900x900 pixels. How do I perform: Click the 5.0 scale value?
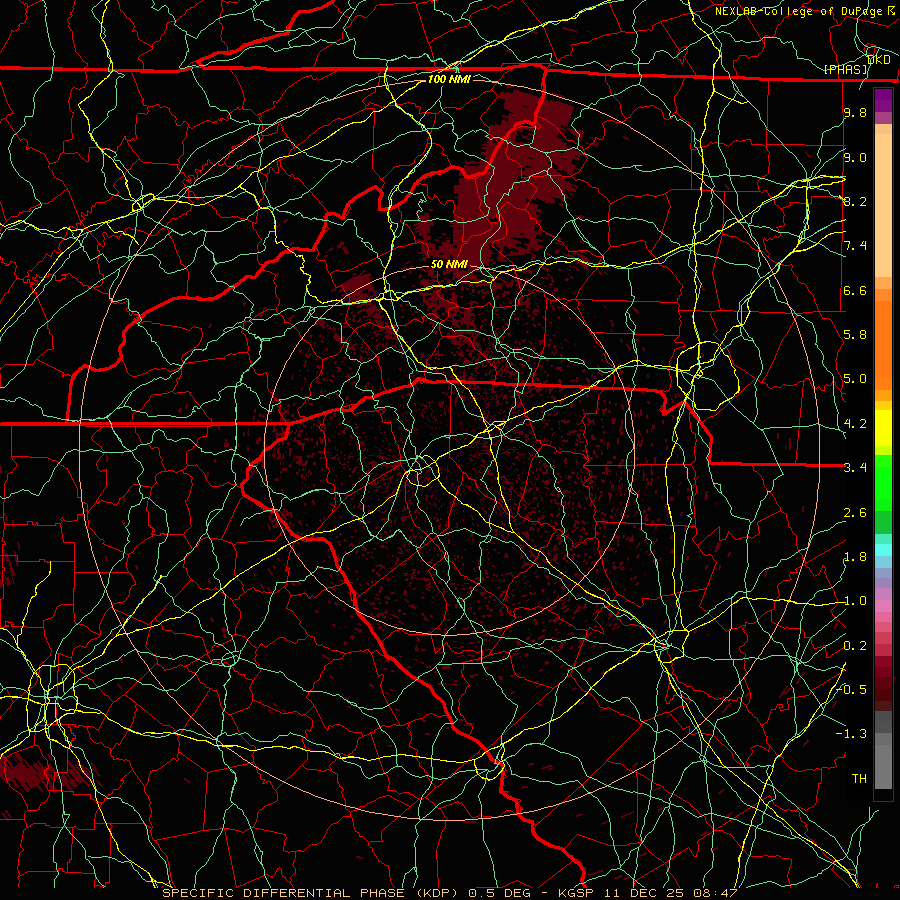click(855, 379)
